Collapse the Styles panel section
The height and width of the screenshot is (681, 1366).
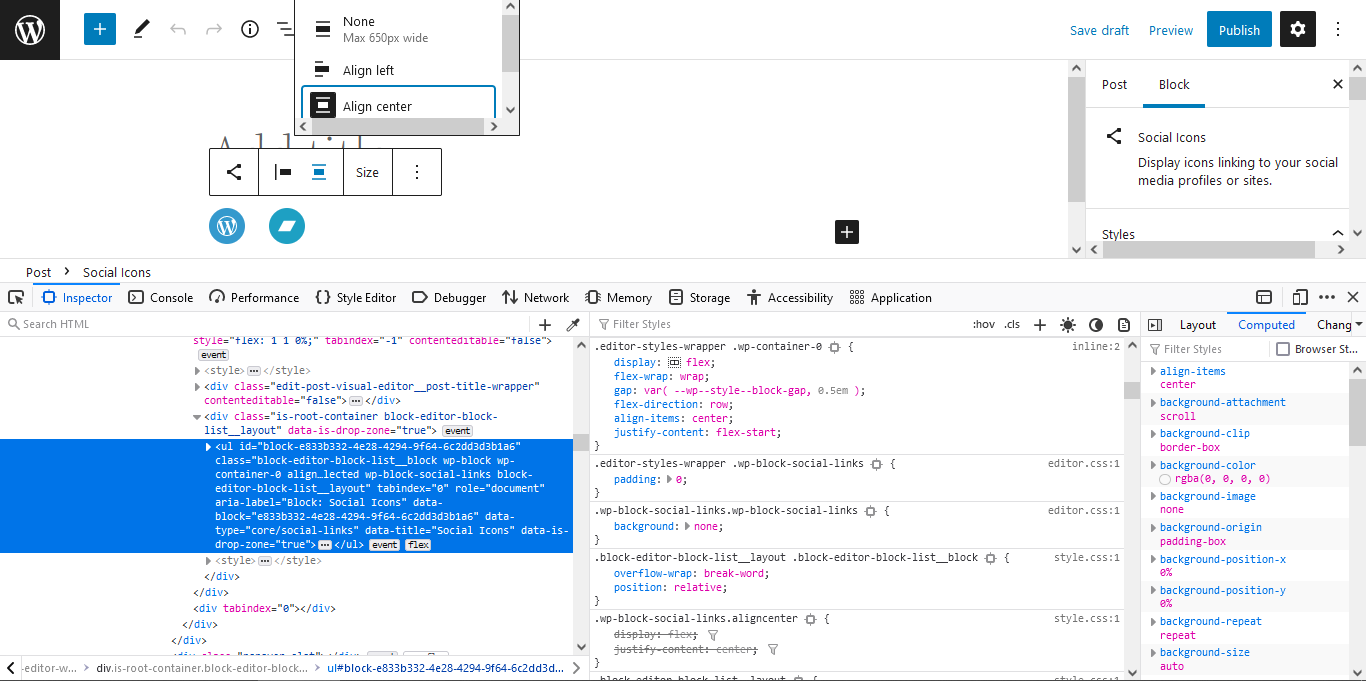pyautogui.click(x=1337, y=234)
